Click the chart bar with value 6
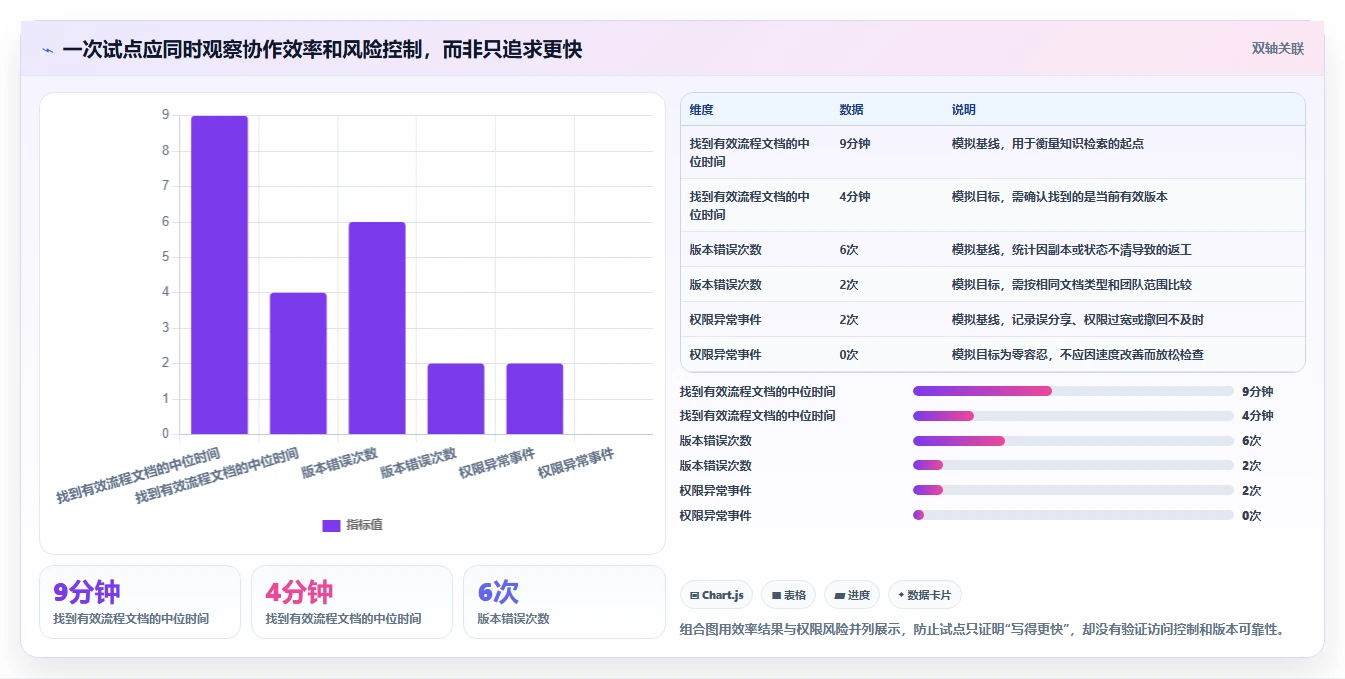 pyautogui.click(x=377, y=328)
